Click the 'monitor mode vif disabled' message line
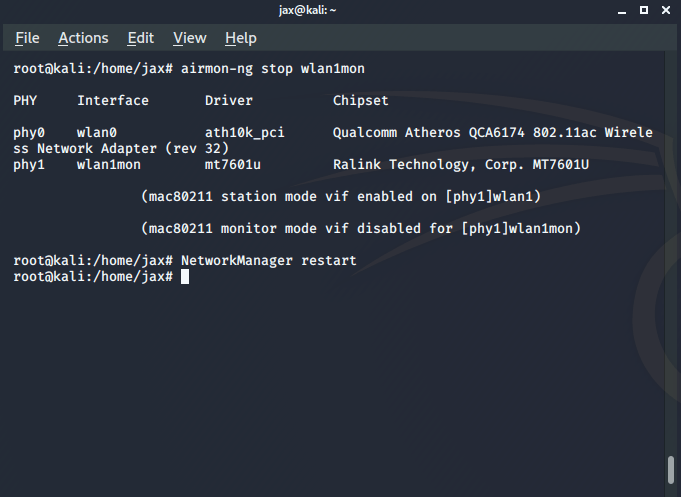Viewport: 681px width, 497px height. pos(361,229)
